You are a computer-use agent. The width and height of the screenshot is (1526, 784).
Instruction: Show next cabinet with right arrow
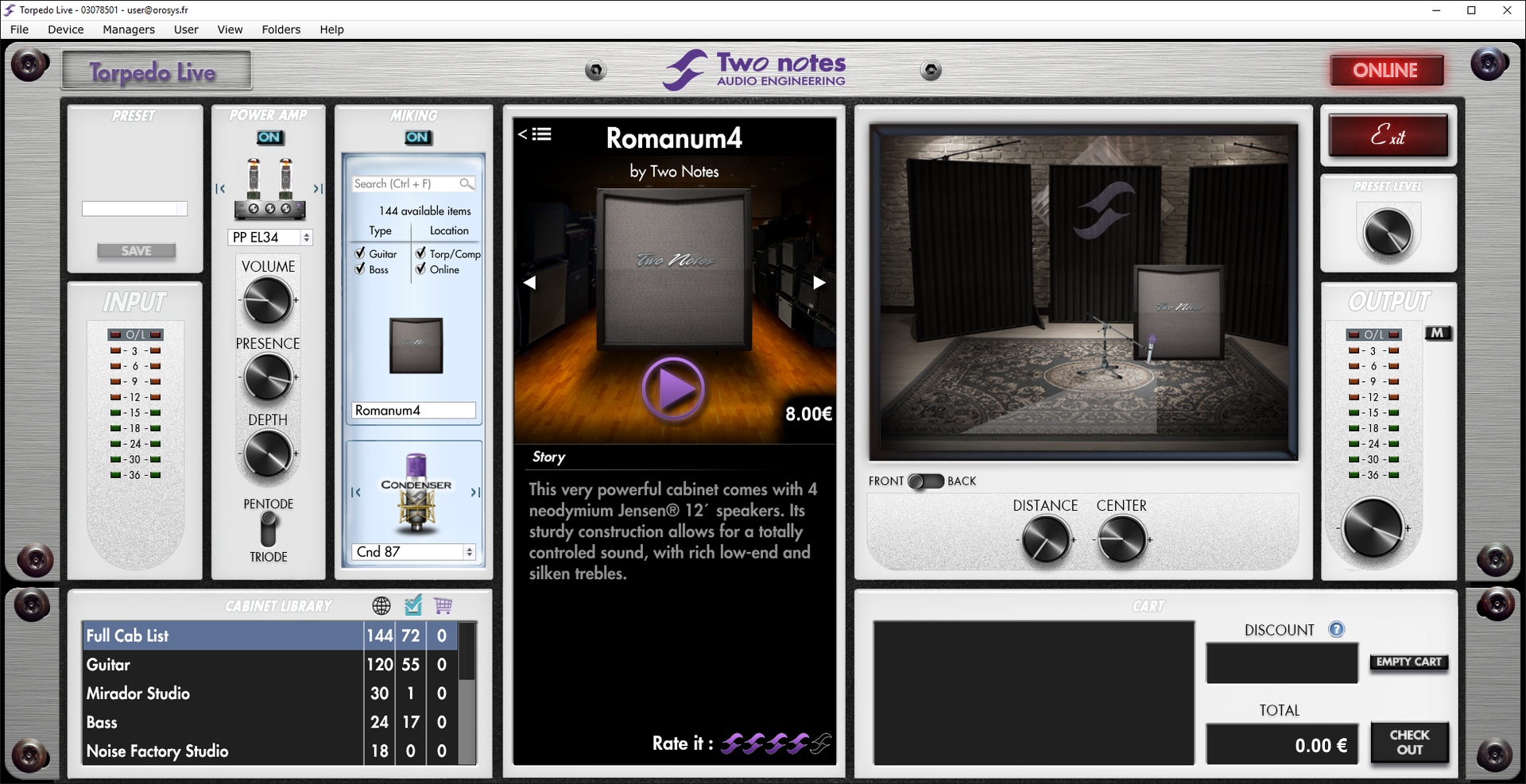(x=819, y=283)
